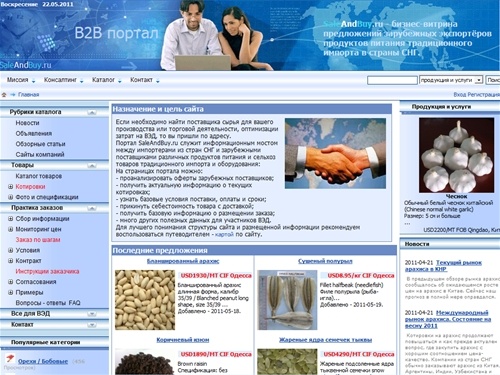
Task: Click the brown raisin photo
Action: click(x=145, y=362)
